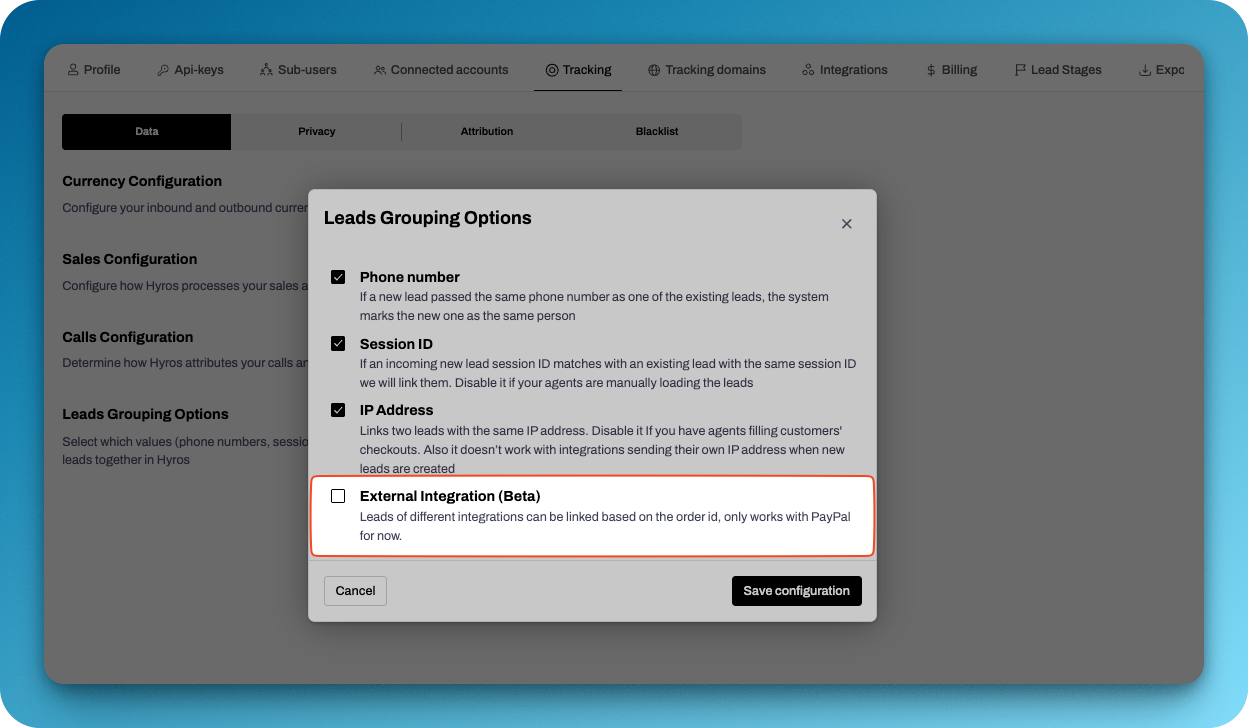The image size is (1248, 728).
Task: Click the Integrations icon in the nav
Action: pos(808,70)
